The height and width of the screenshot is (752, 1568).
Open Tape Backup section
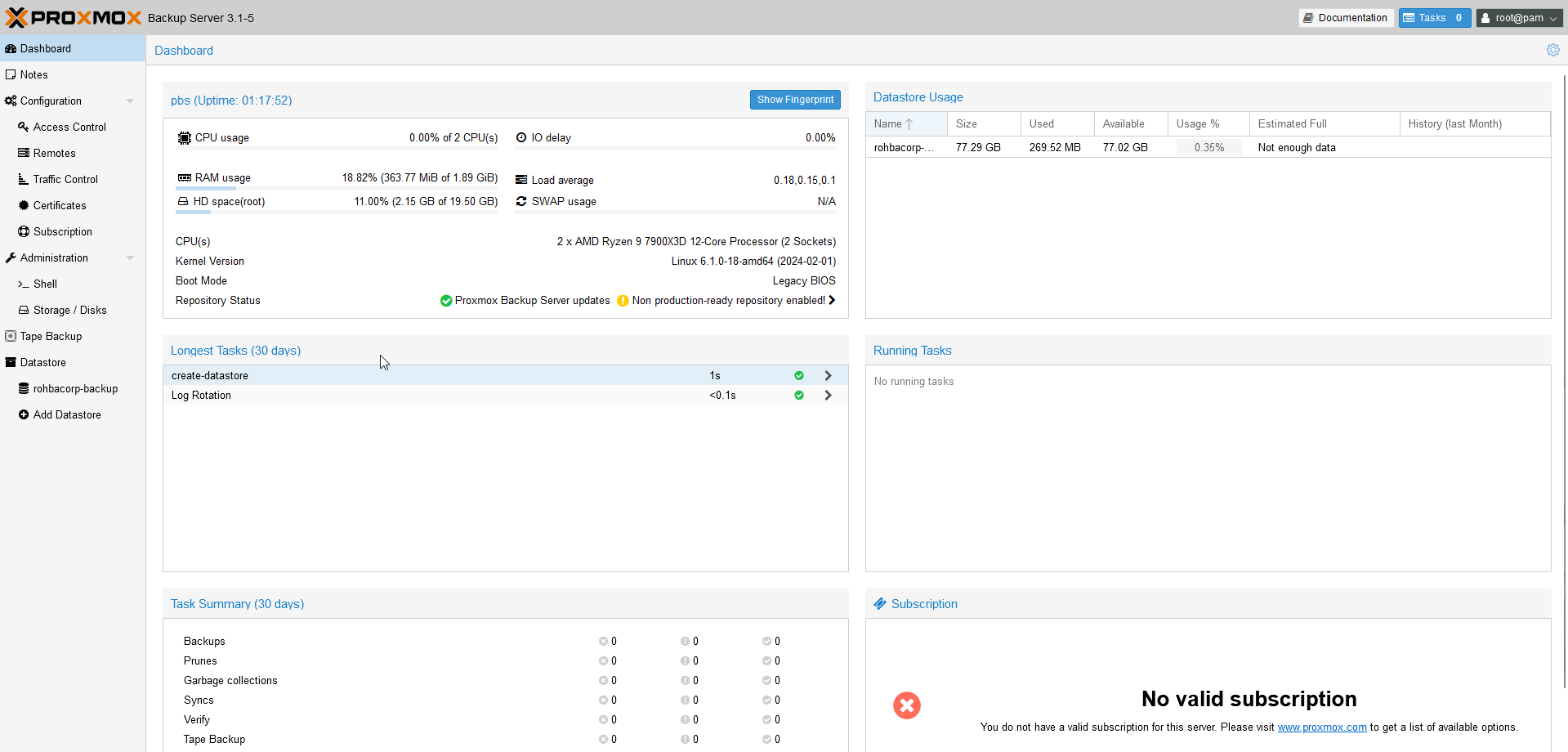pyautogui.click(x=73, y=336)
